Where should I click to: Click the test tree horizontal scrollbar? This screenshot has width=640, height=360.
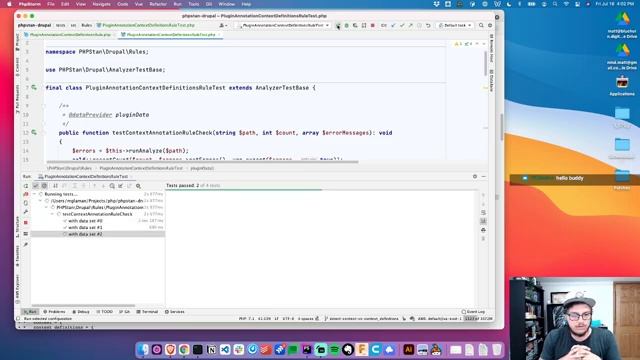[x=83, y=305]
